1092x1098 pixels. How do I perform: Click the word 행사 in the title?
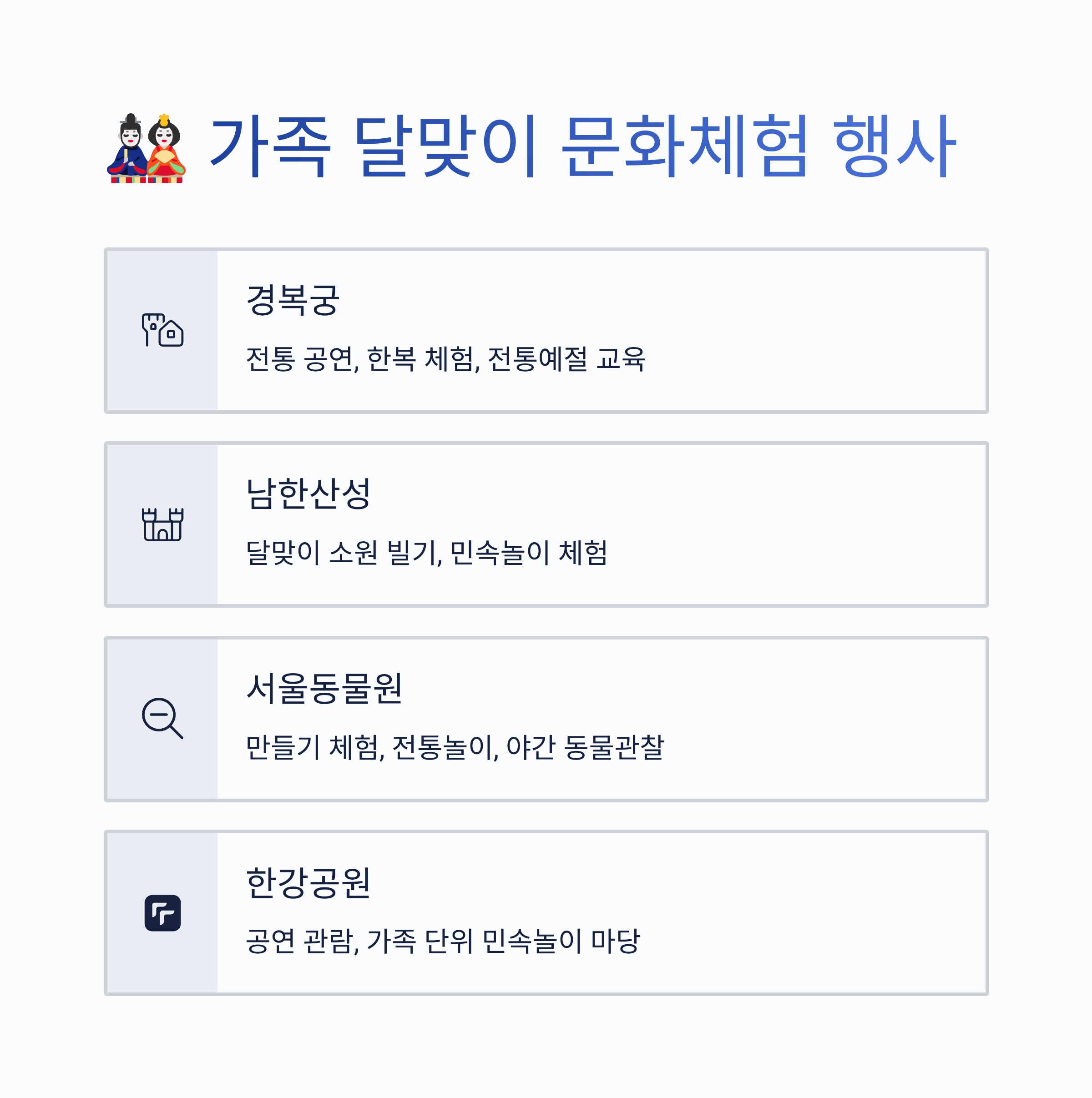pyautogui.click(x=895, y=146)
